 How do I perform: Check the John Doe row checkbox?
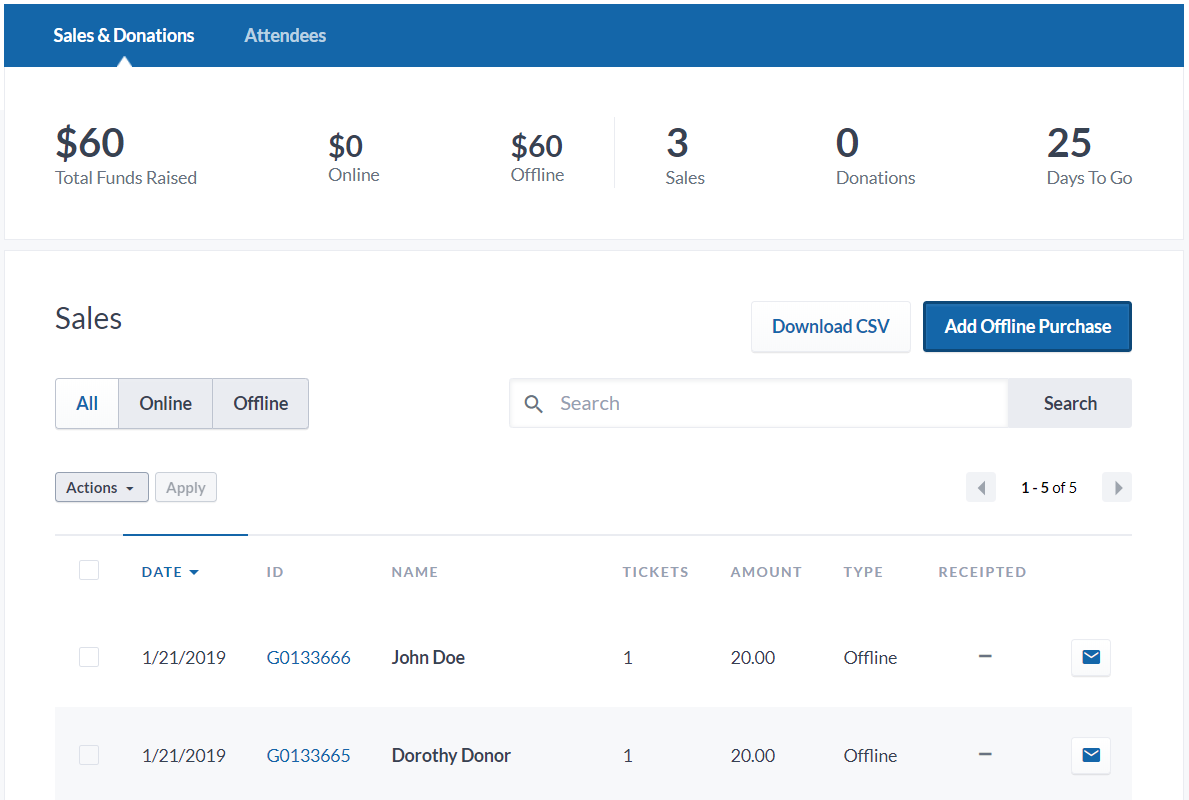pos(89,657)
